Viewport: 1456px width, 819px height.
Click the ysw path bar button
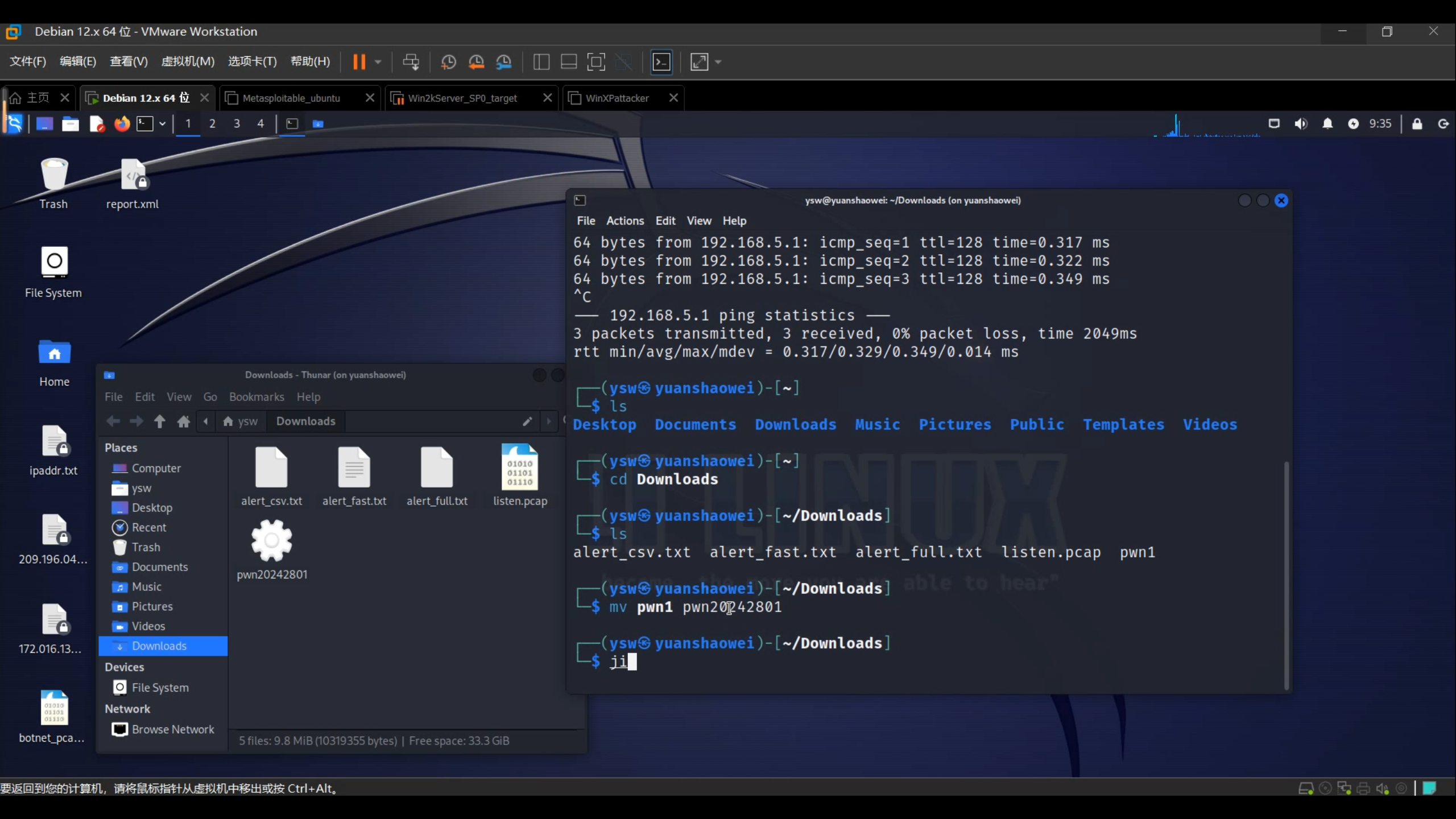pos(241,421)
